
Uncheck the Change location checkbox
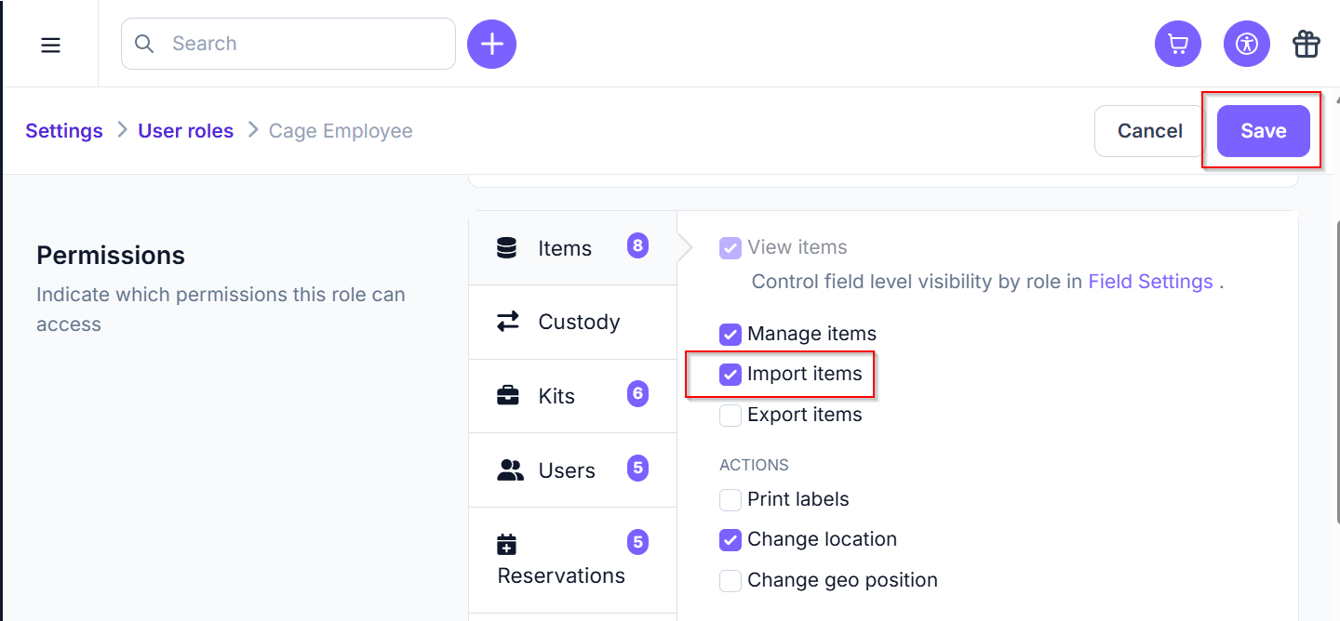tap(730, 540)
